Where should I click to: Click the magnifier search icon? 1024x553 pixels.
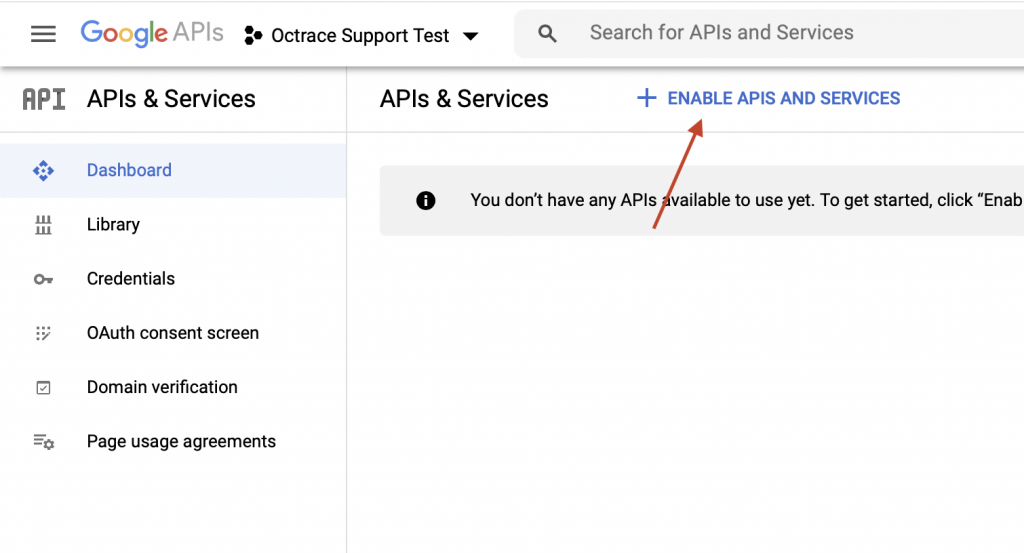547,33
